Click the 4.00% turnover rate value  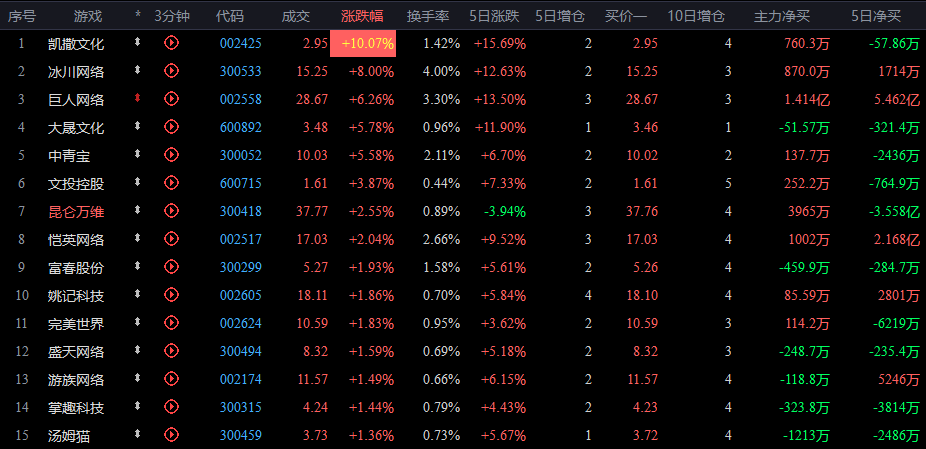coord(441,71)
